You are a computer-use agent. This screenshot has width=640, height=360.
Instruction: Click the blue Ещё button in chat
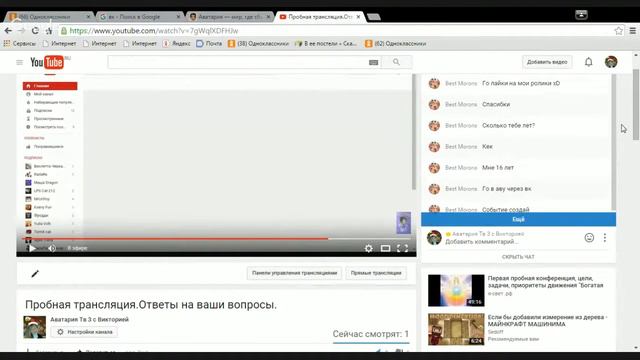point(518,219)
